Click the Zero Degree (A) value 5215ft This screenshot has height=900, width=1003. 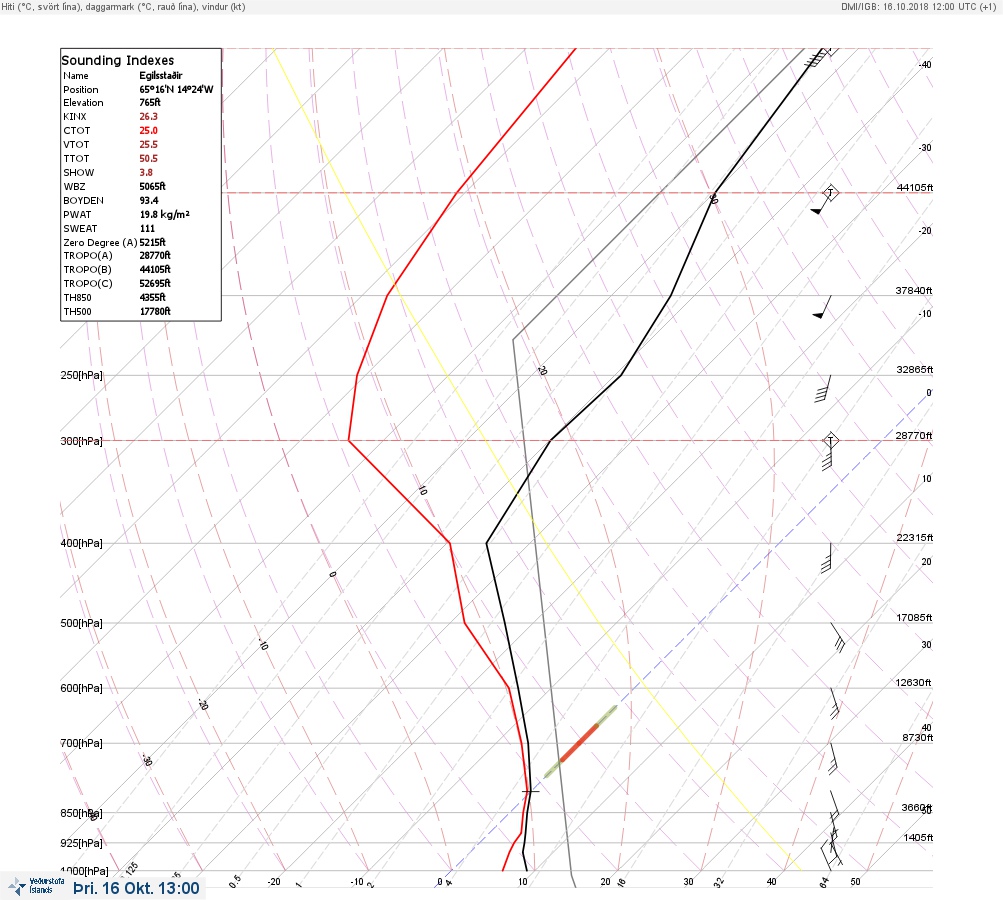pos(152,242)
